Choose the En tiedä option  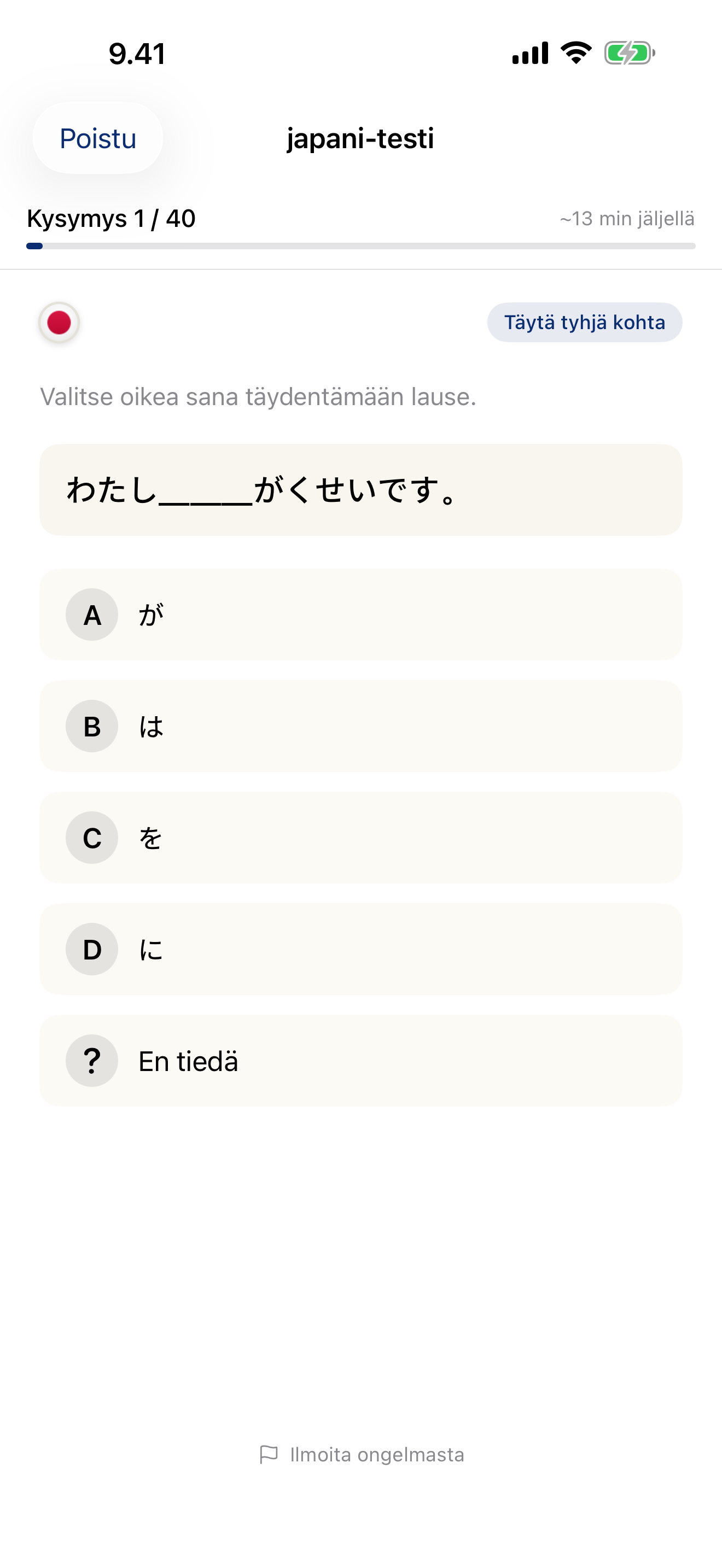[x=360, y=1060]
